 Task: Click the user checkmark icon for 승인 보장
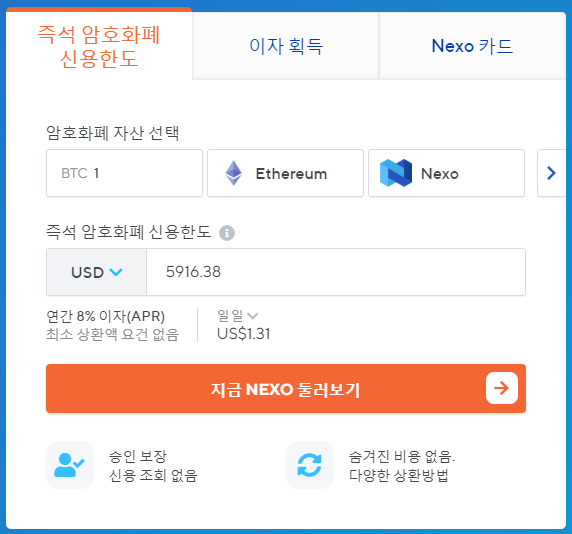pos(70,465)
